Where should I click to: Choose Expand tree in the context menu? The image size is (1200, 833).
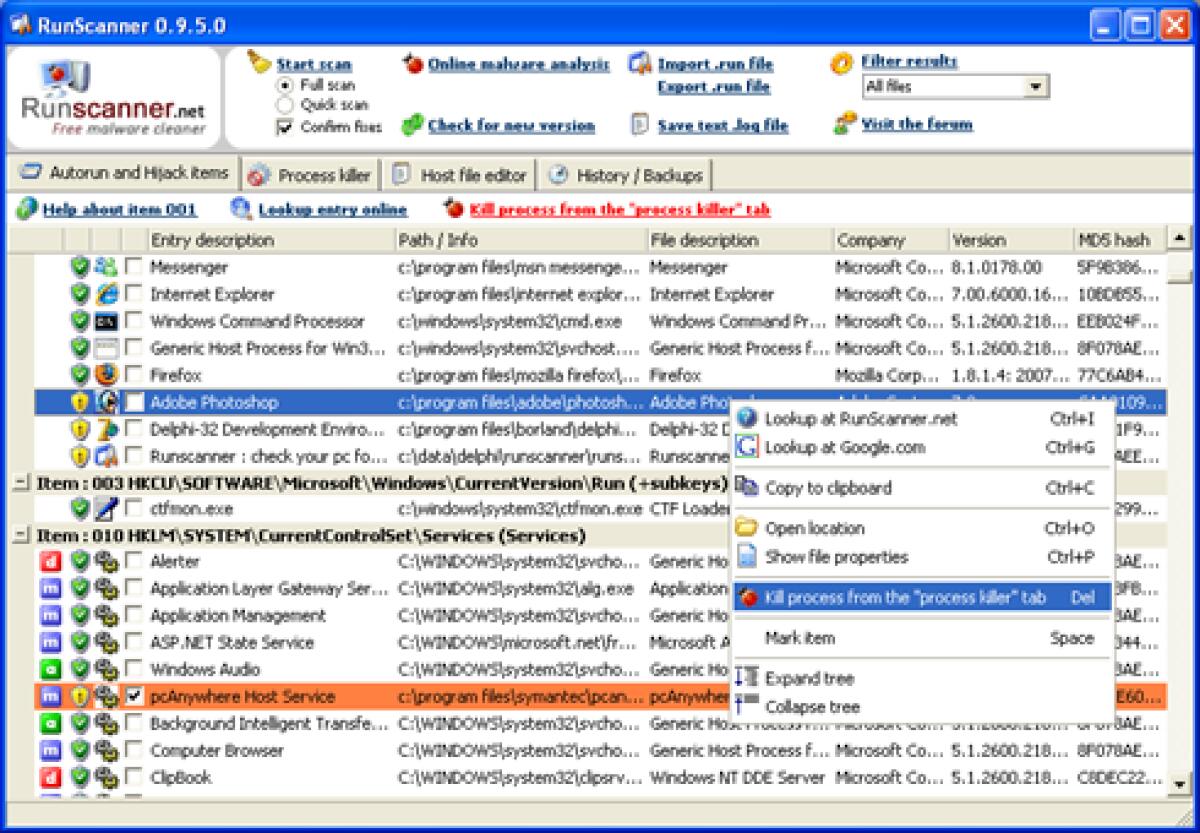tap(921, 678)
